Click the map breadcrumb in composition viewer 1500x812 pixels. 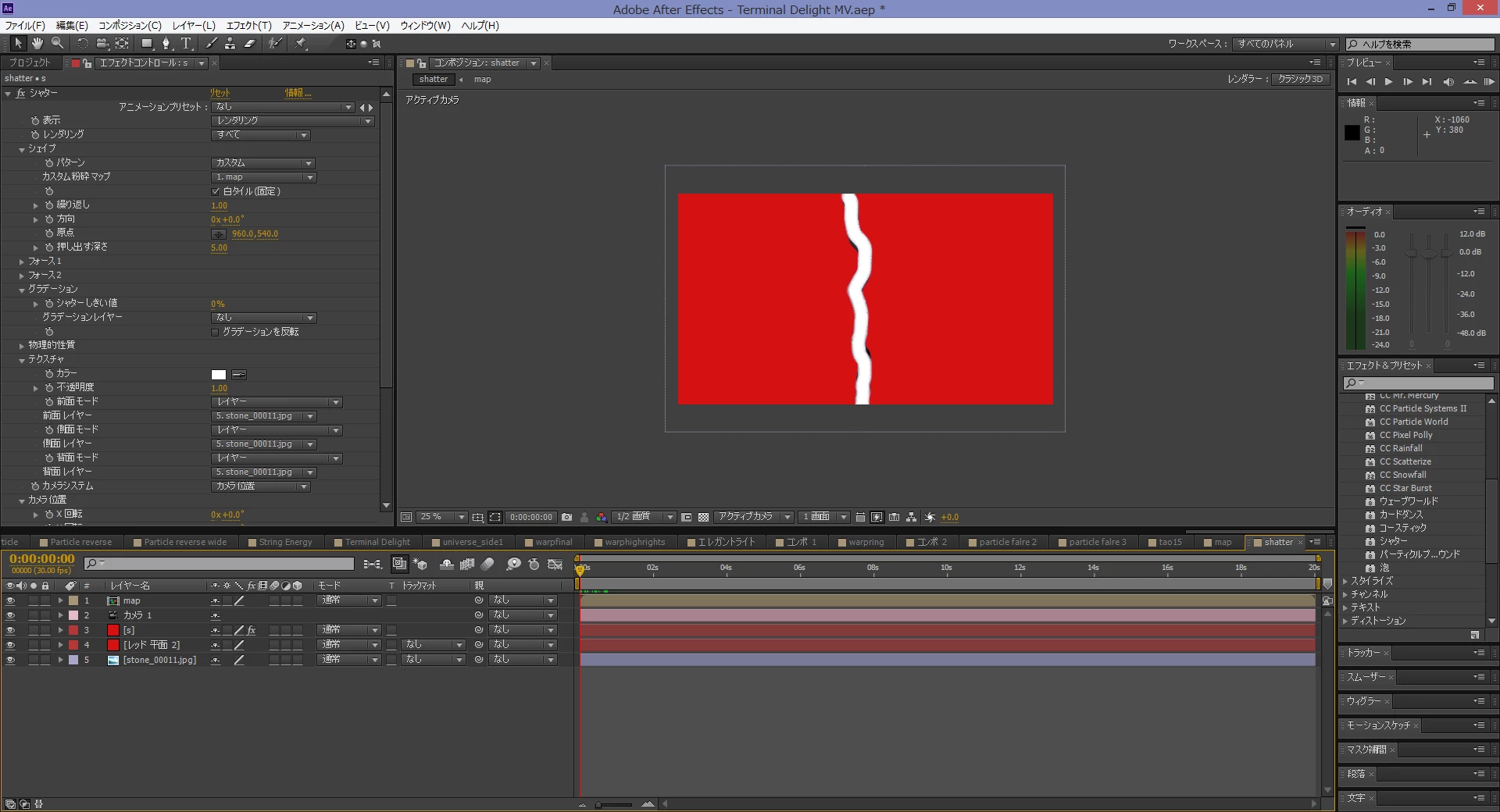482,80
